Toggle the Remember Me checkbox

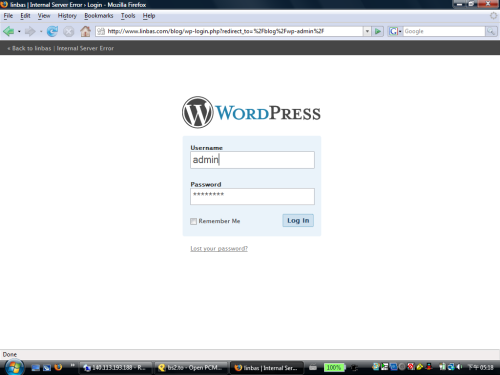(193, 221)
